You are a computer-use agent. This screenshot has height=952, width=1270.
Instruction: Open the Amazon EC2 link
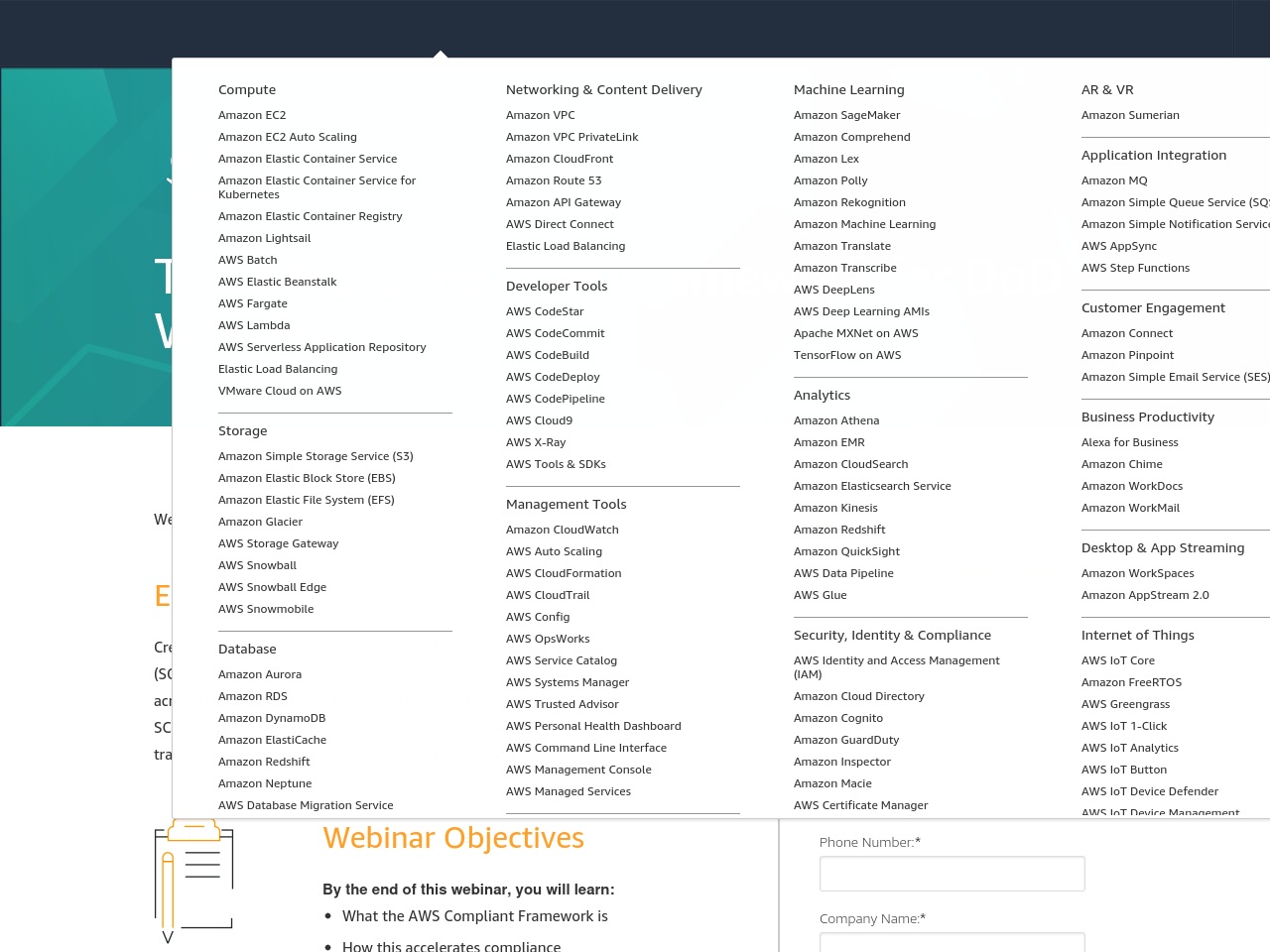[252, 115]
